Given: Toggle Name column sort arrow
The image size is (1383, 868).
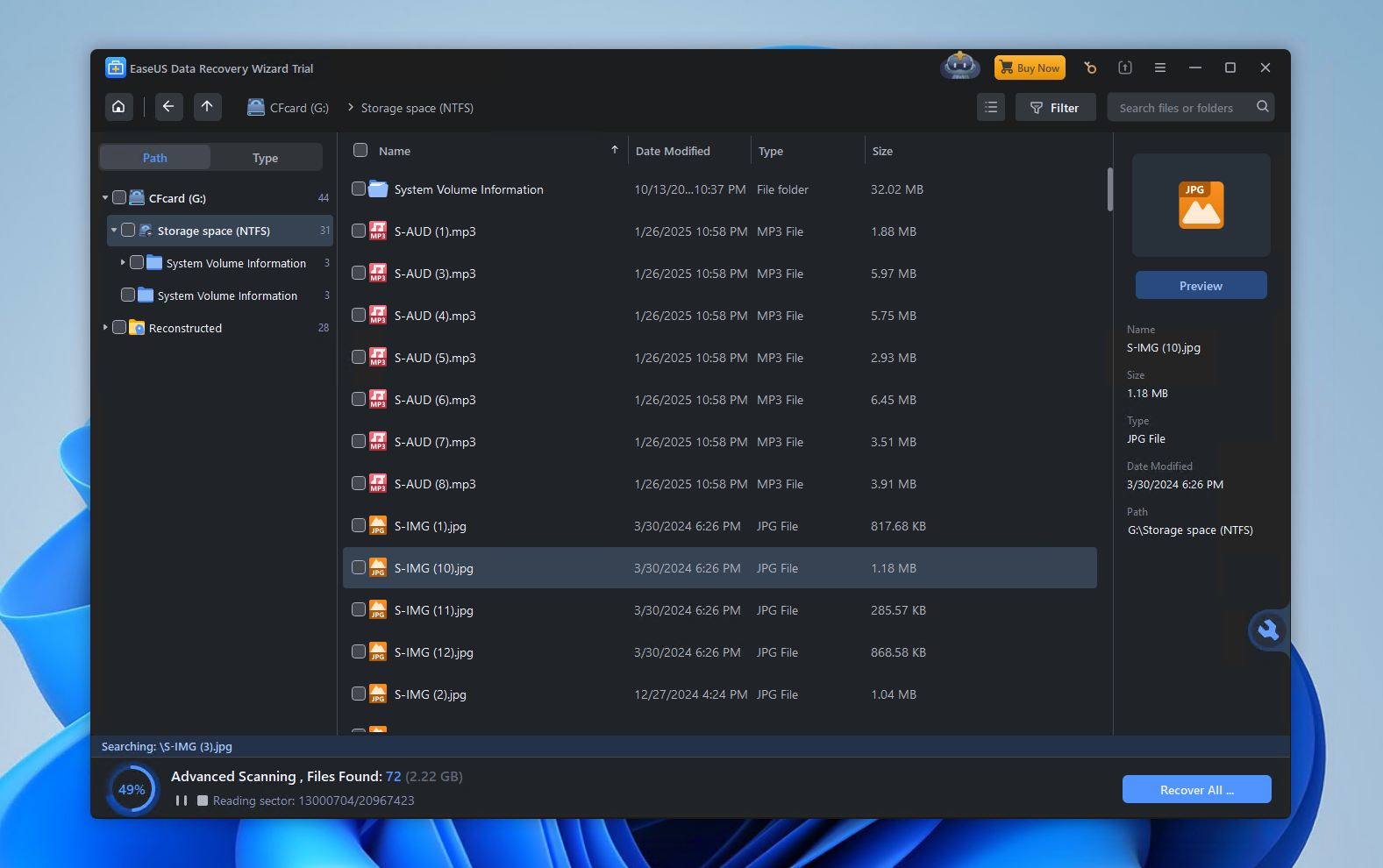Looking at the screenshot, I should tap(615, 150).
